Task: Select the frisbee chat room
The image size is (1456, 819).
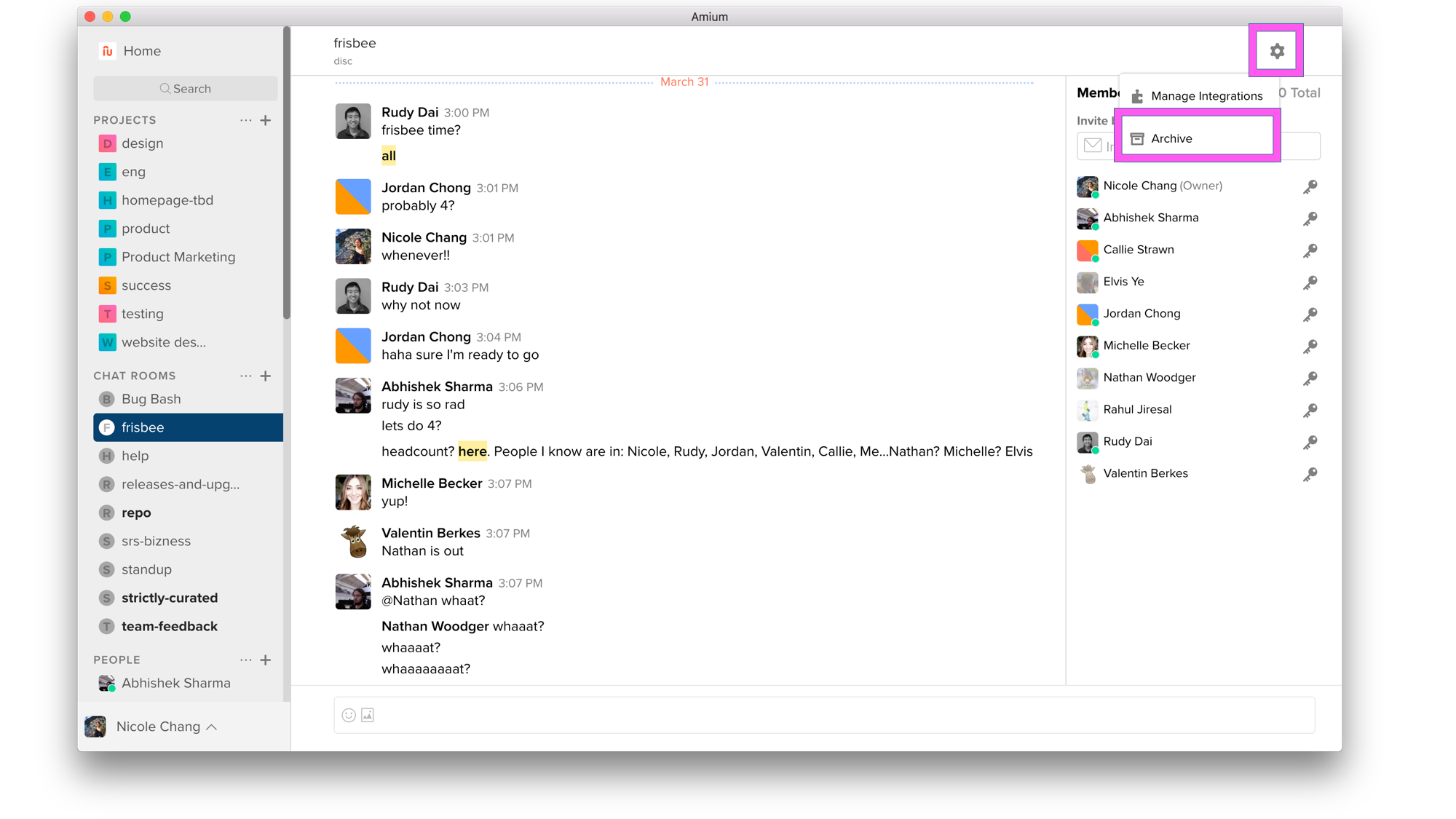Action: tap(188, 427)
